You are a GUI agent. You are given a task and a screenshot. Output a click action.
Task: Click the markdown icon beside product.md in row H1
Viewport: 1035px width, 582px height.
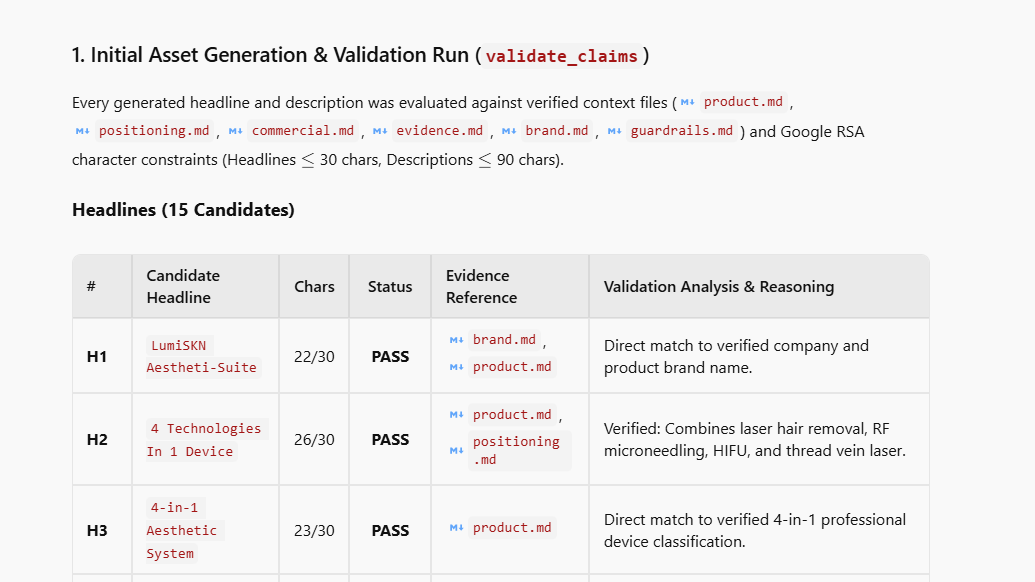457,367
